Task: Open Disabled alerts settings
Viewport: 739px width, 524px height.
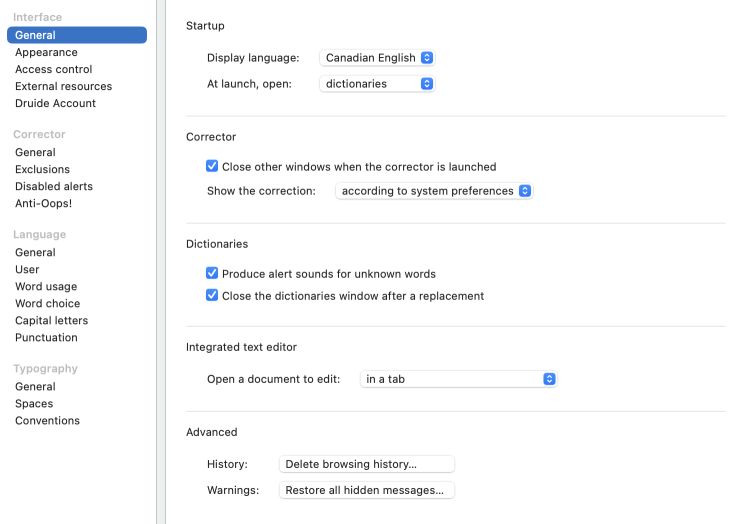Action: (54, 186)
